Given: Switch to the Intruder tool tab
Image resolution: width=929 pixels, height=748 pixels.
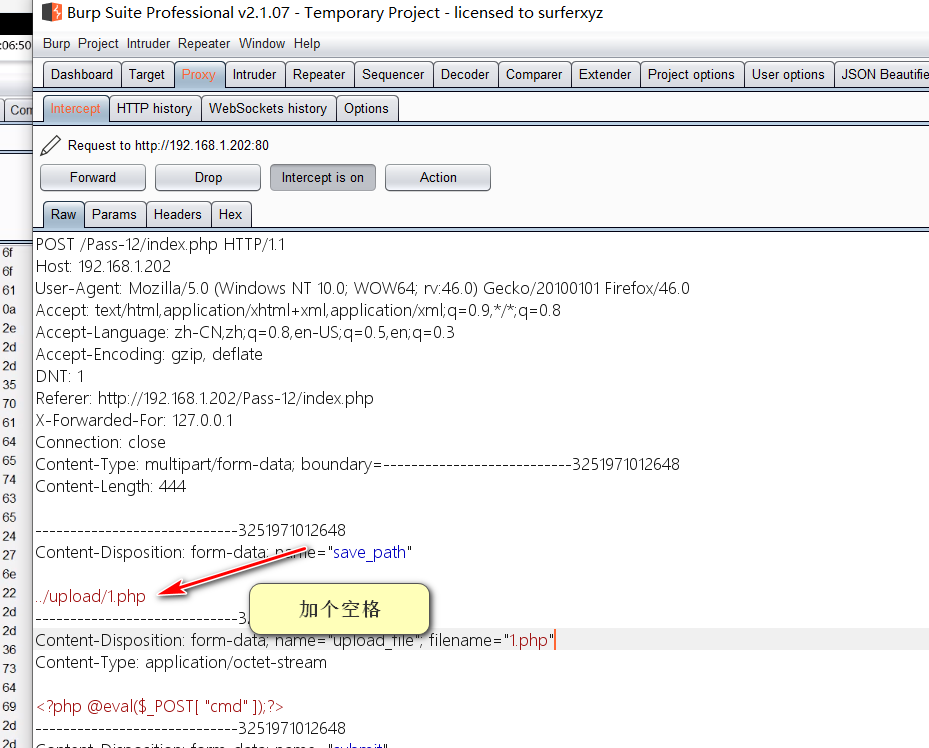Looking at the screenshot, I should tap(254, 75).
